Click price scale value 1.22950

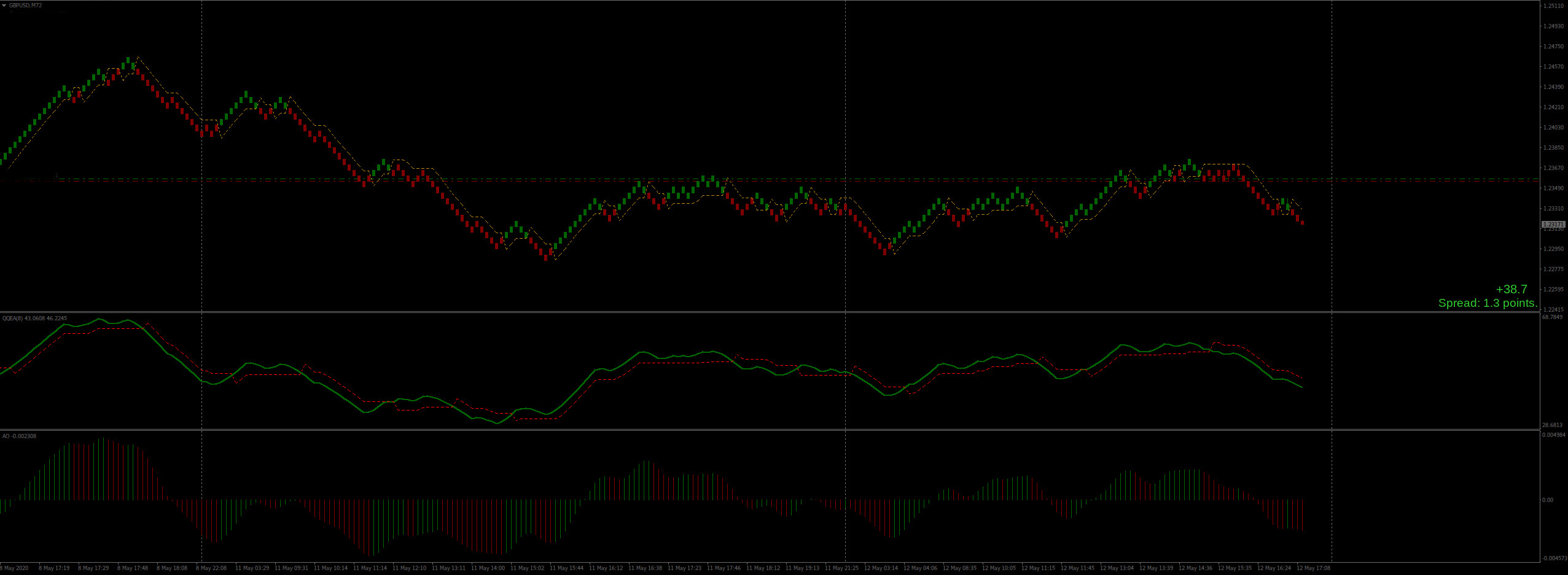click(x=1553, y=249)
